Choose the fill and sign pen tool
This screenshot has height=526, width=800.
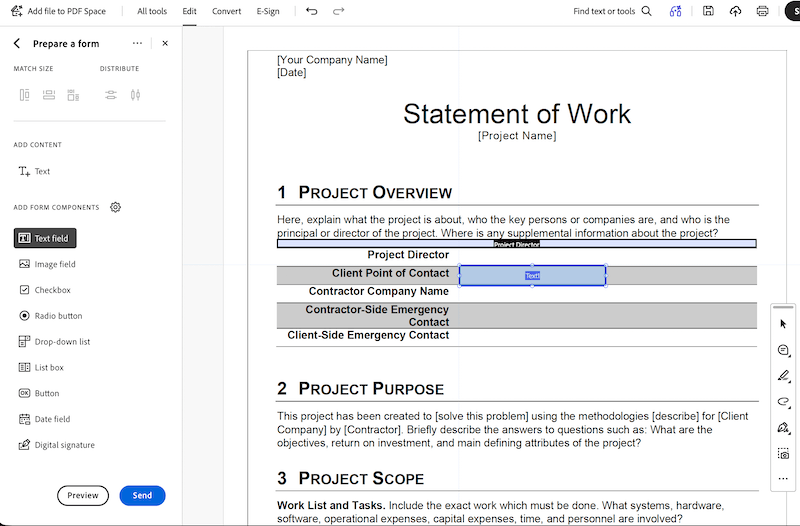point(783,428)
